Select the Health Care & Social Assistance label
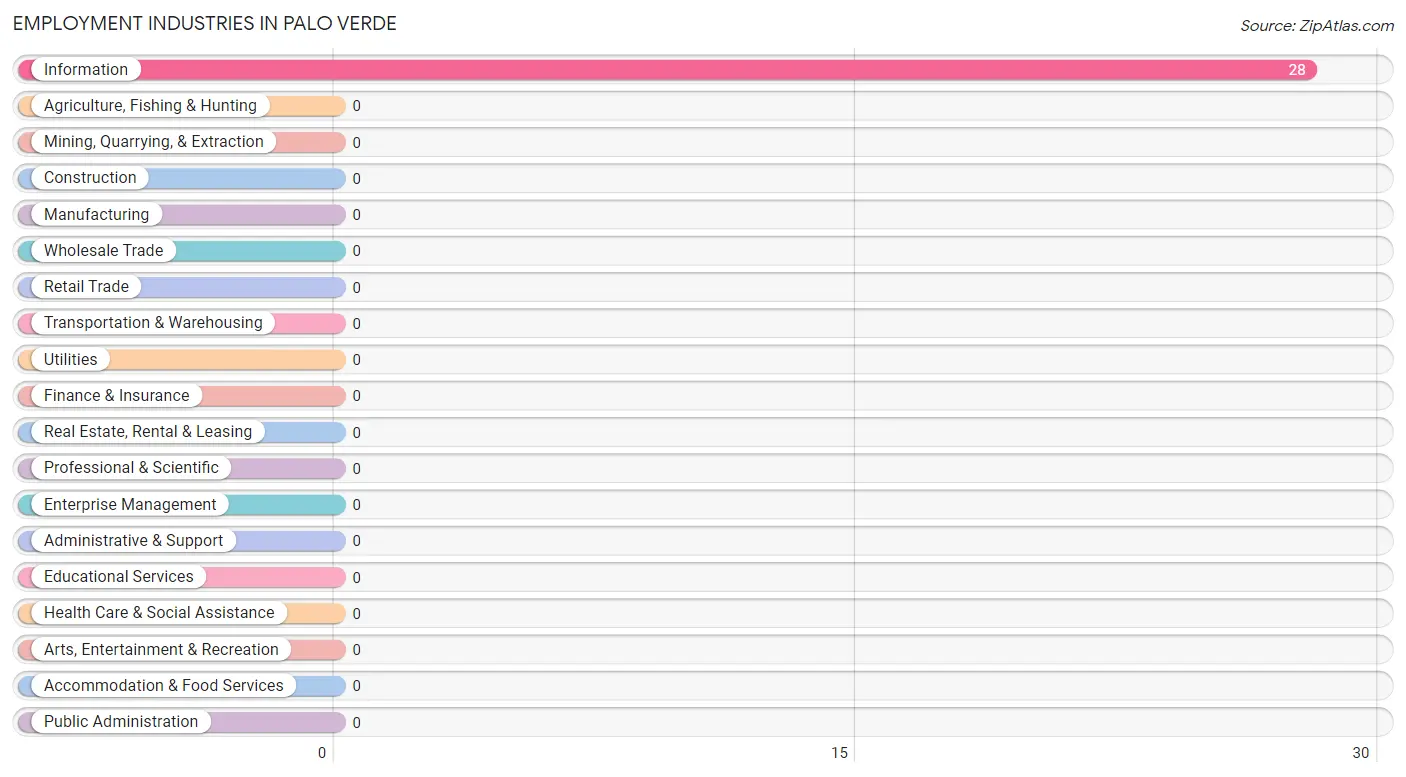 point(159,613)
